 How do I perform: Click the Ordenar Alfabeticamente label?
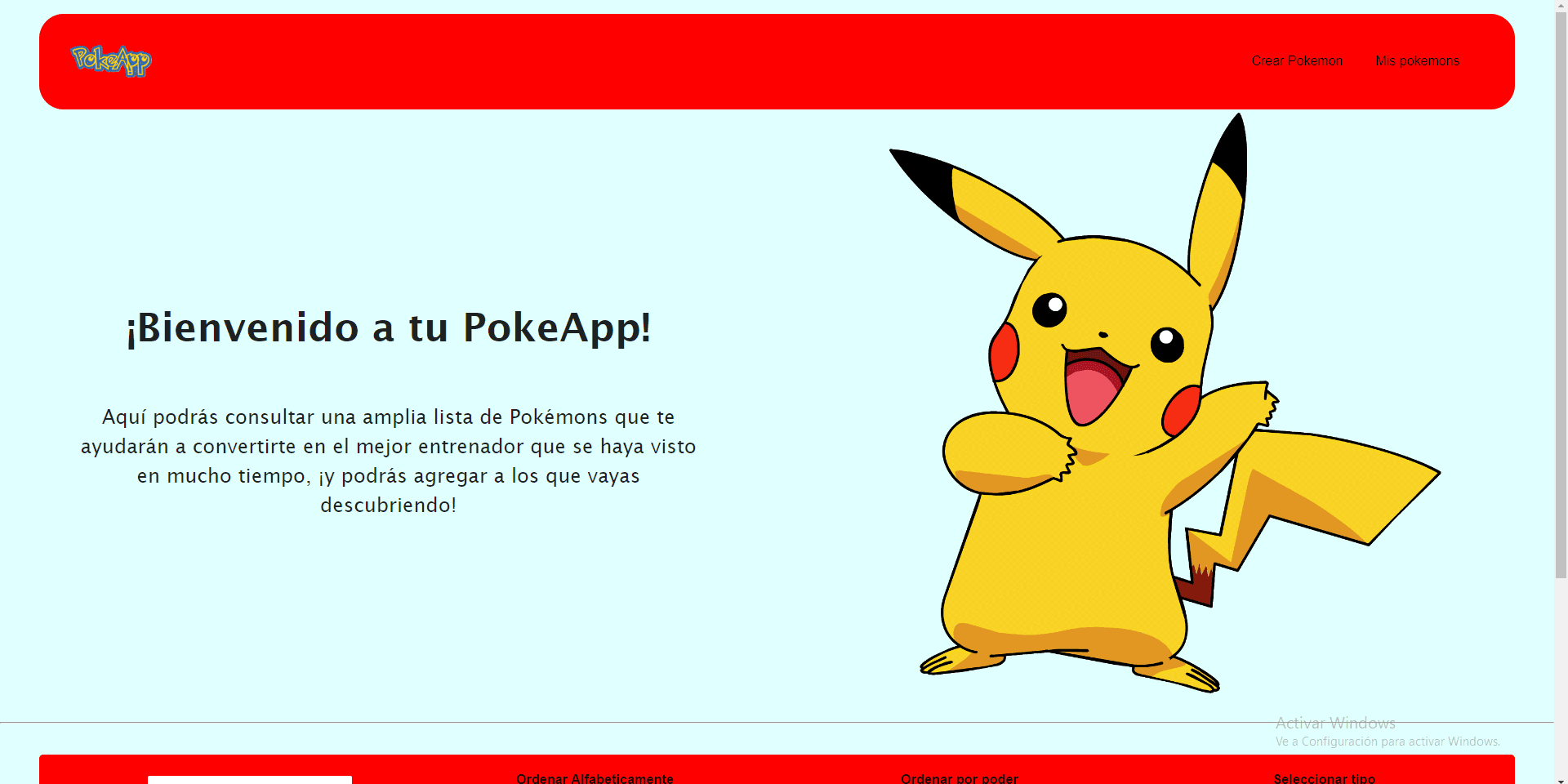tap(595, 778)
